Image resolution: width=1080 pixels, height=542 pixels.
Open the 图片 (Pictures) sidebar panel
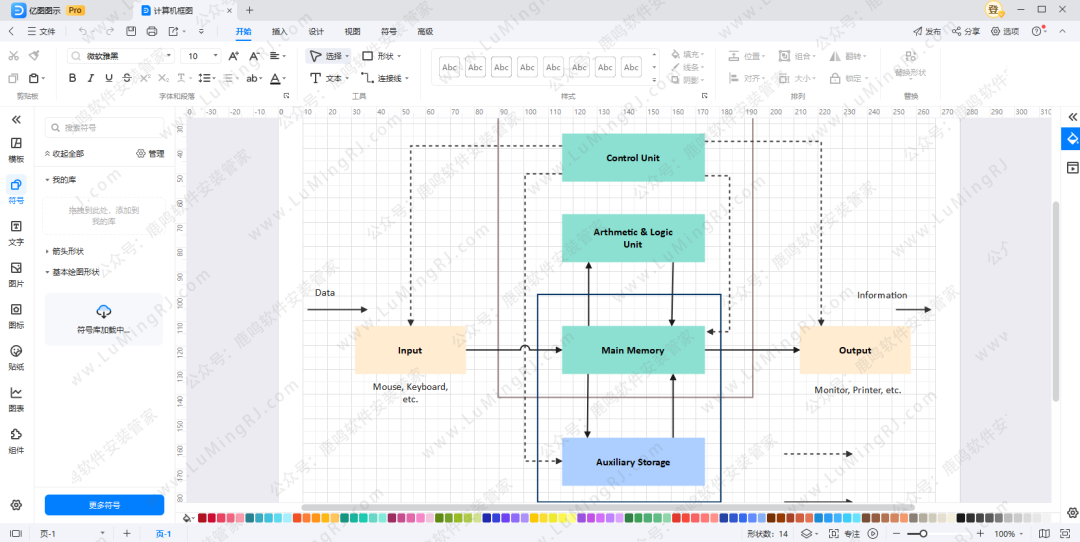click(x=16, y=273)
